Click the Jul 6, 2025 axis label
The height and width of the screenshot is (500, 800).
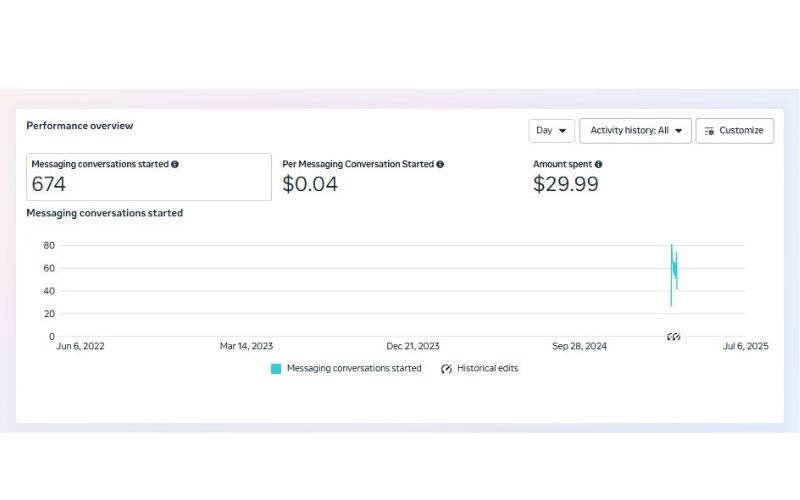point(745,346)
